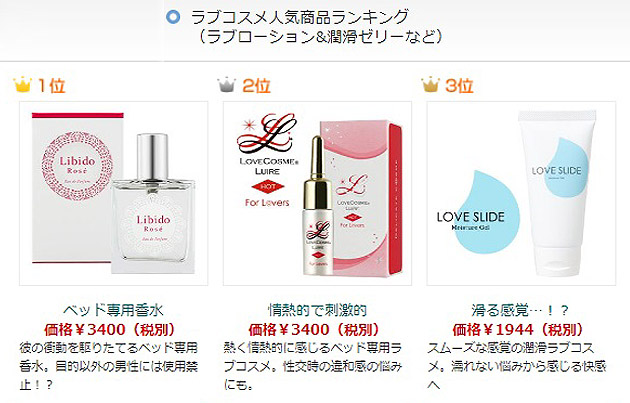The height and width of the screenshot is (403, 630).
Task: Click the bronze crown icon for 3位
Action: point(430,85)
